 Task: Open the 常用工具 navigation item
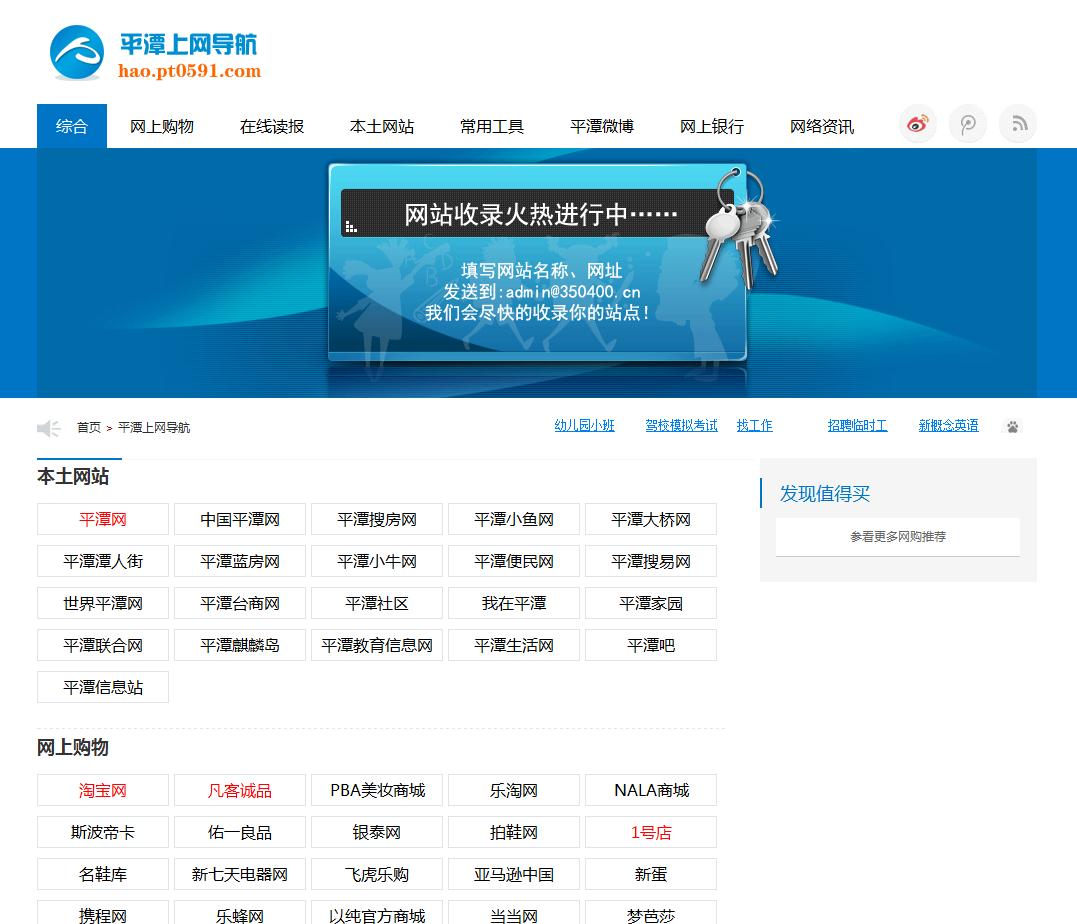coord(491,125)
